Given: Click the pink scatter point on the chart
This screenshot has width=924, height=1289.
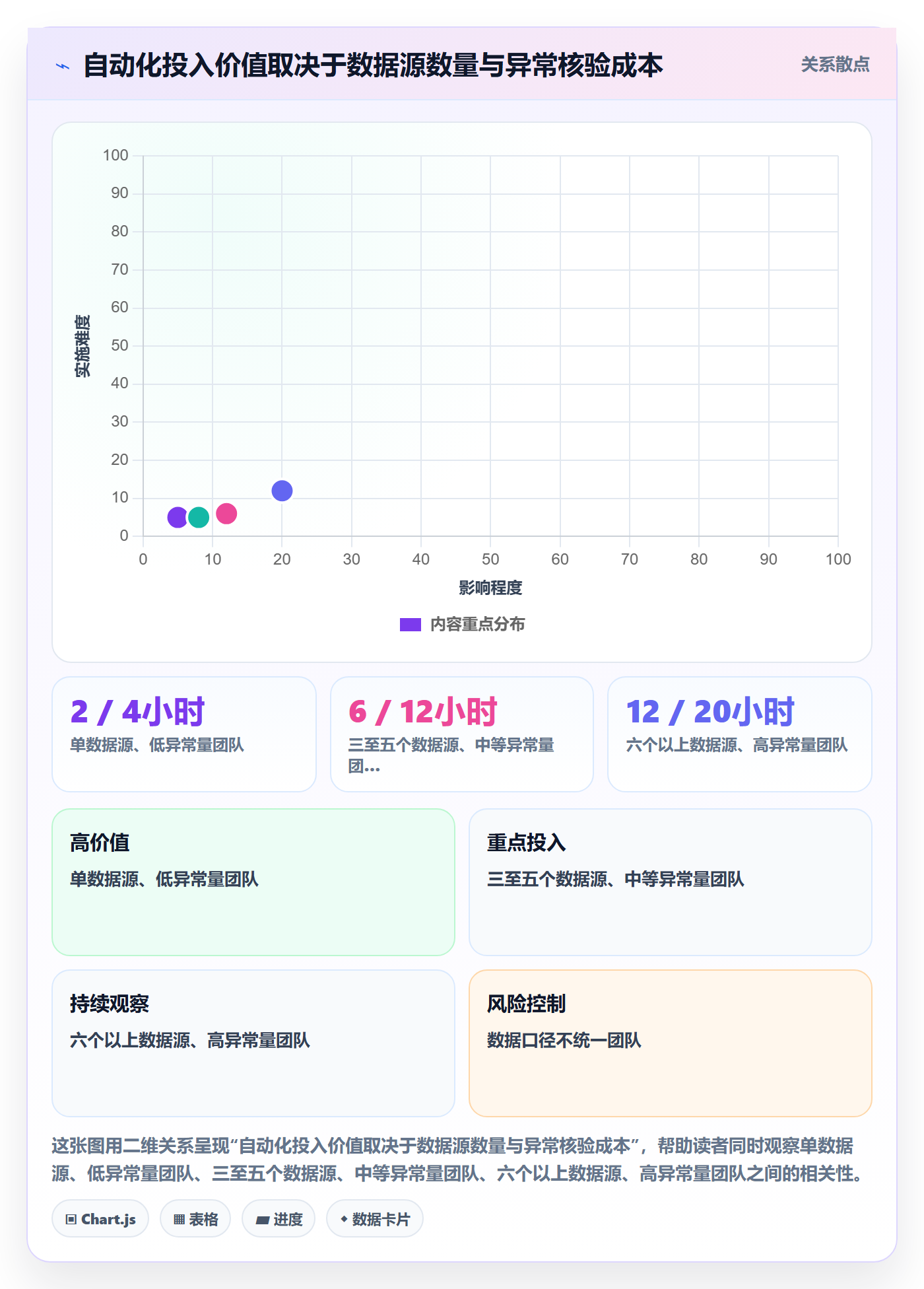Looking at the screenshot, I should click(226, 513).
